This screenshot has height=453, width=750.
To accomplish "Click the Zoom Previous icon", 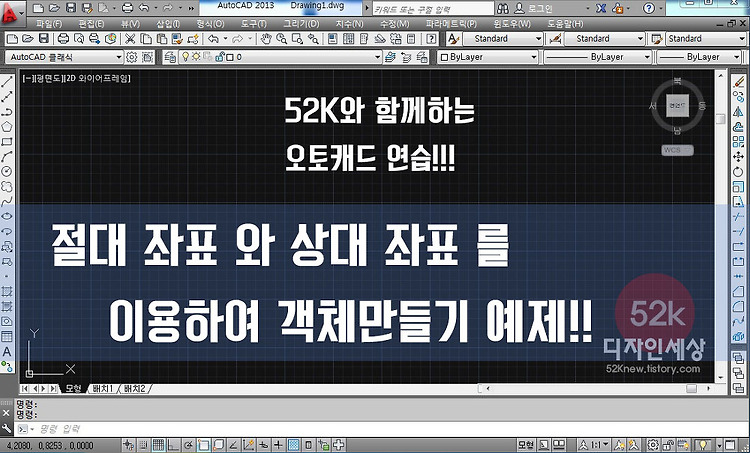I will [313, 39].
